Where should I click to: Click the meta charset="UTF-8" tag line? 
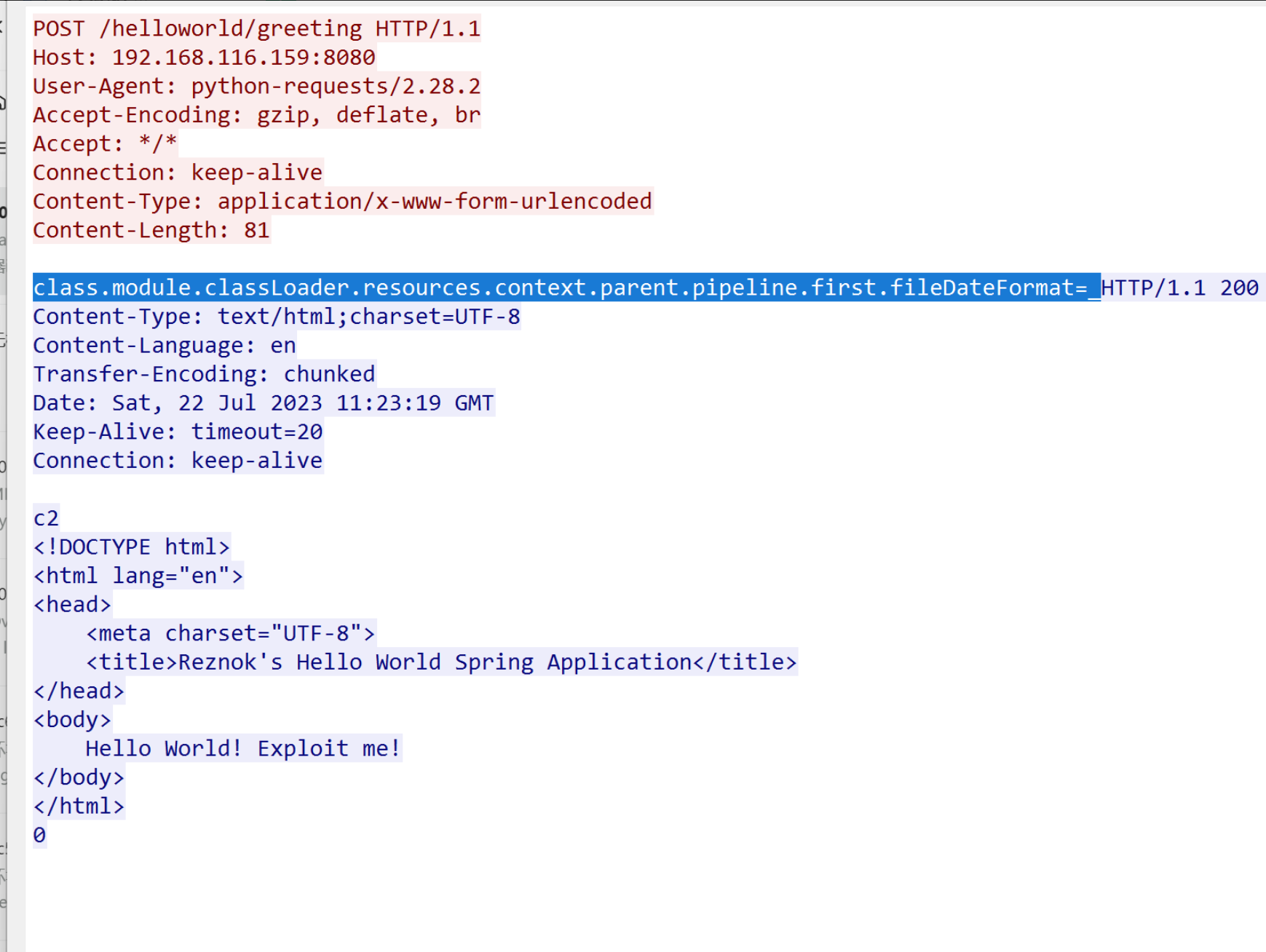coord(230,633)
